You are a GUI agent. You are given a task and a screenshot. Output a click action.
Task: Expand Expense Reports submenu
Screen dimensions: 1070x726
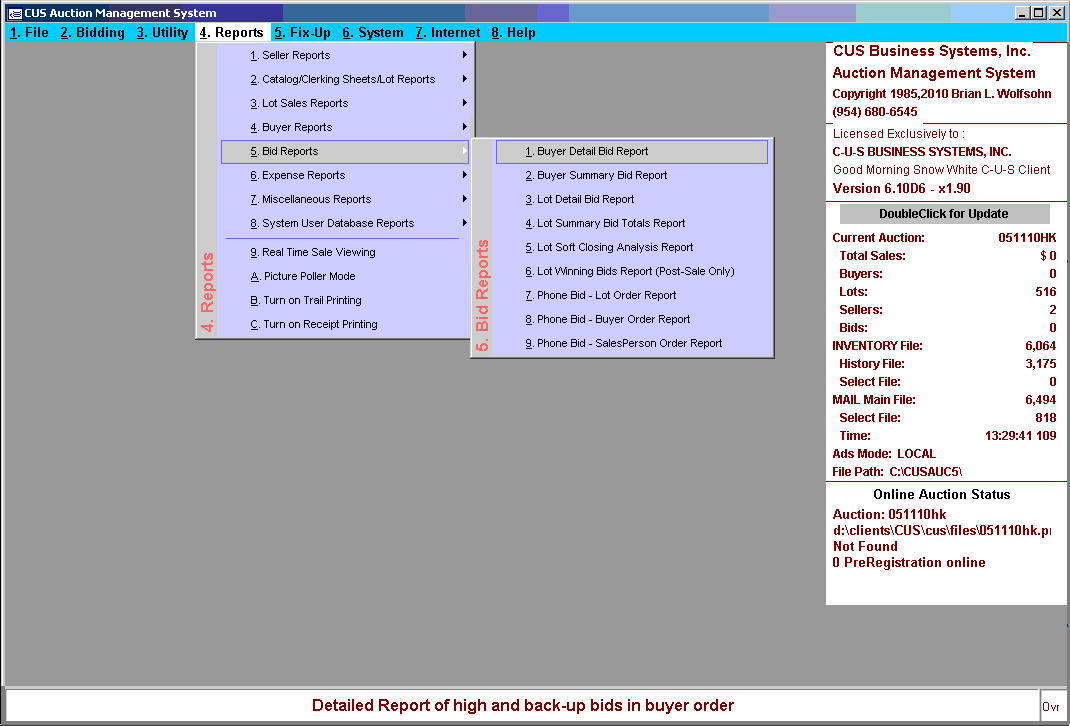click(345, 175)
